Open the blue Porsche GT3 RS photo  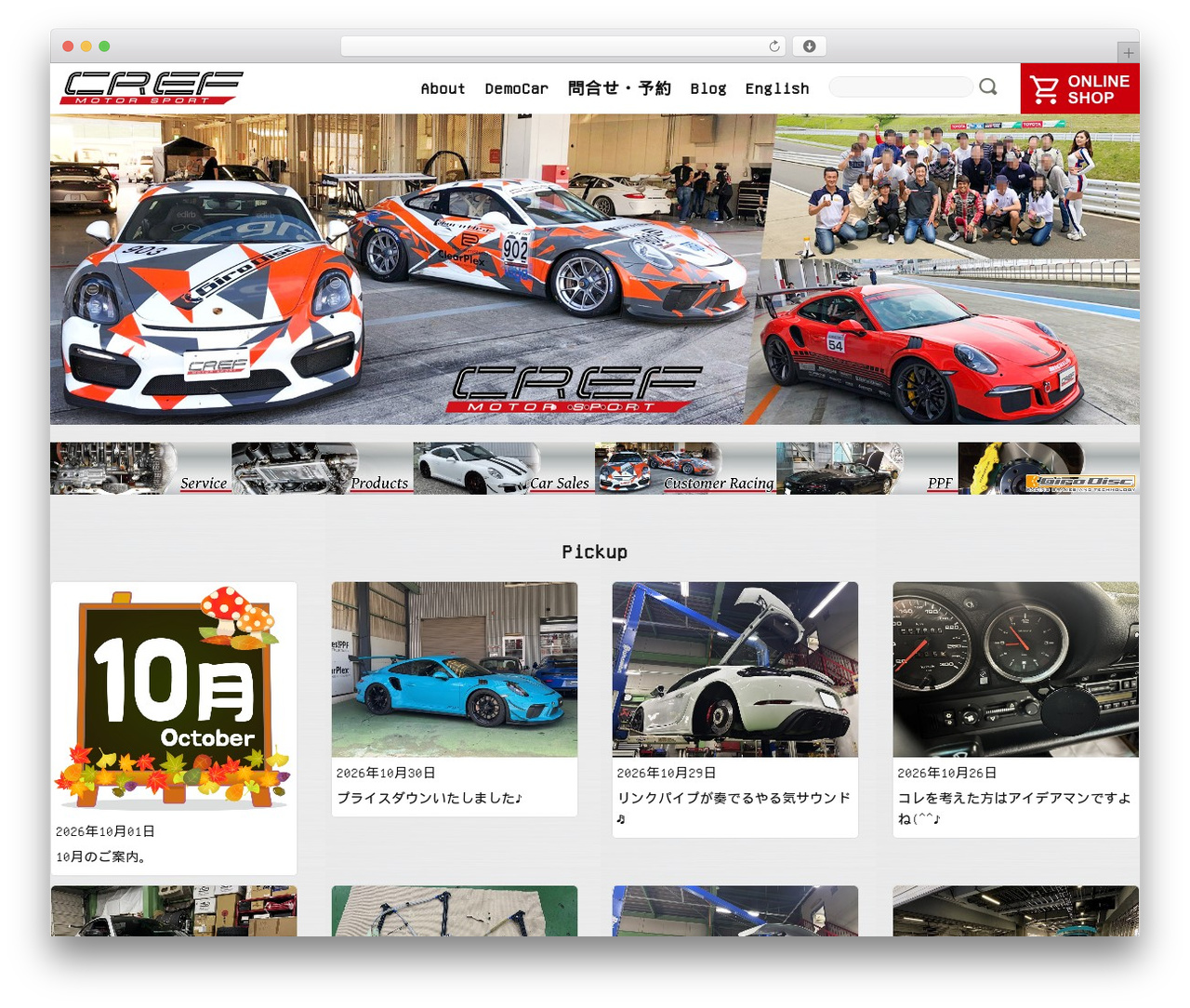(455, 670)
